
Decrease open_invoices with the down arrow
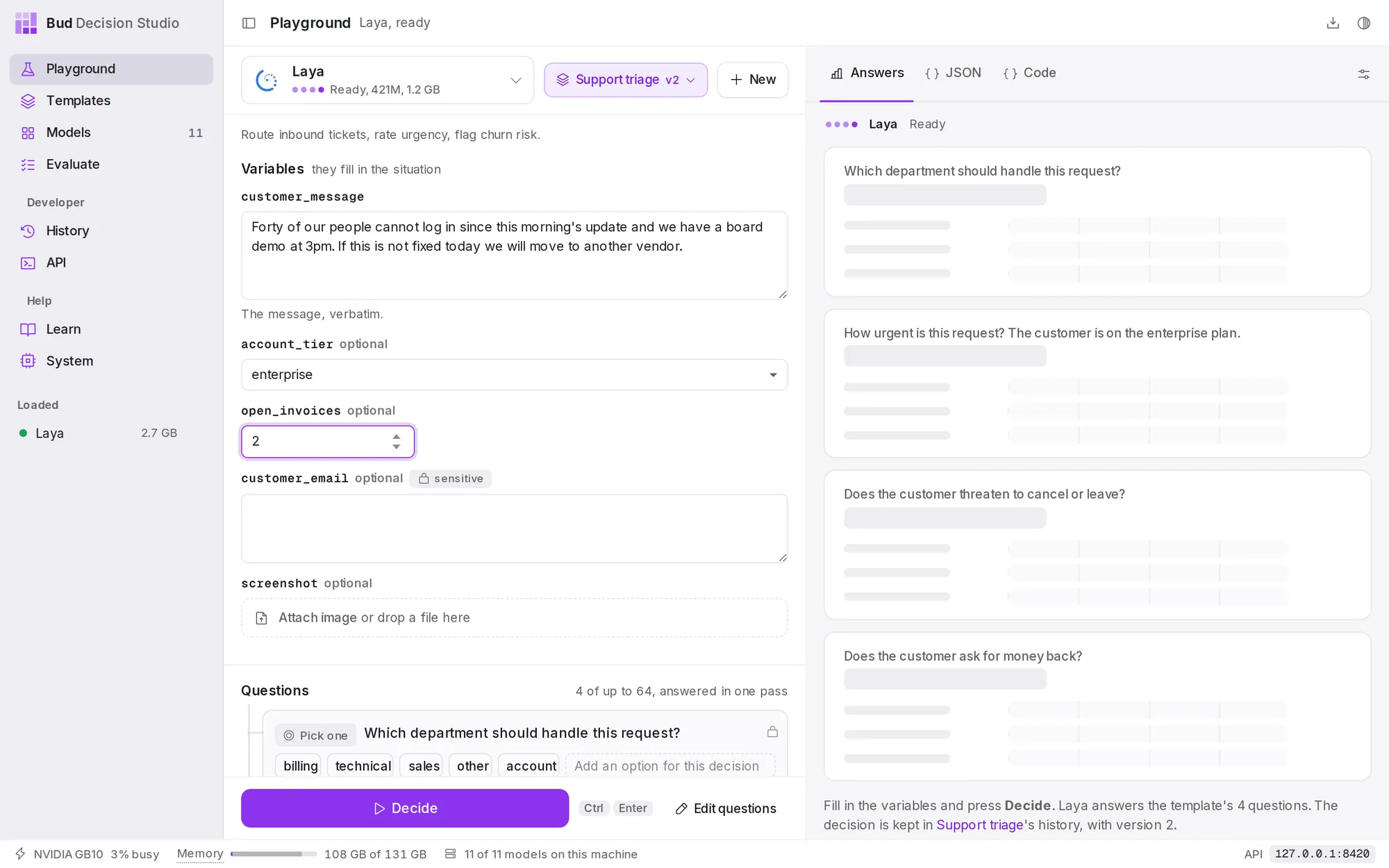(397, 447)
